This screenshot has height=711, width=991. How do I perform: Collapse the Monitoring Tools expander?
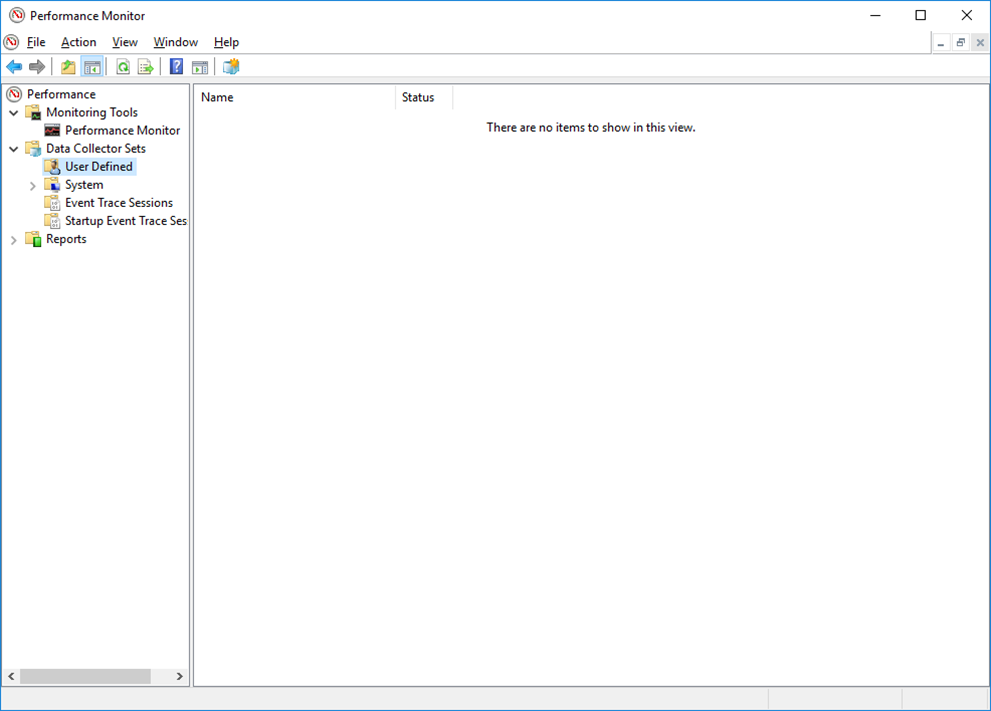[x=14, y=113]
